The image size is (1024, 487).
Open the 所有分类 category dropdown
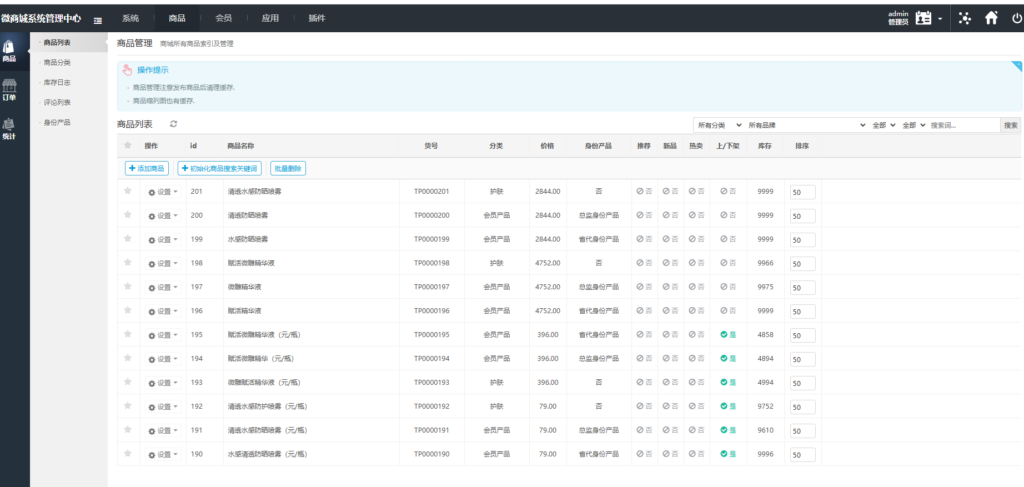[719, 125]
